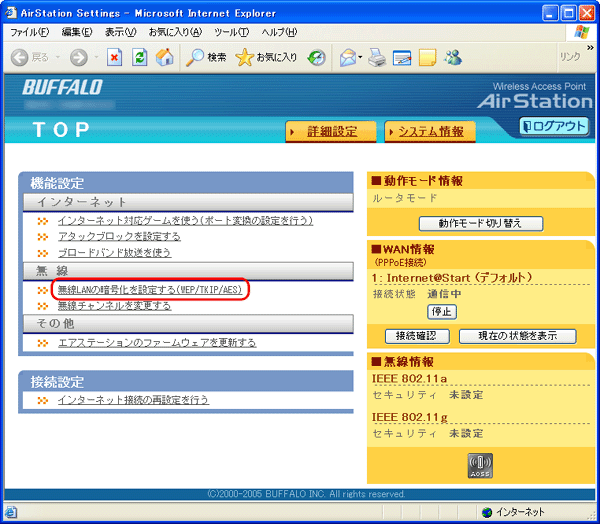Click the IE Stop loading icon
This screenshot has width=600, height=524.
click(115, 57)
